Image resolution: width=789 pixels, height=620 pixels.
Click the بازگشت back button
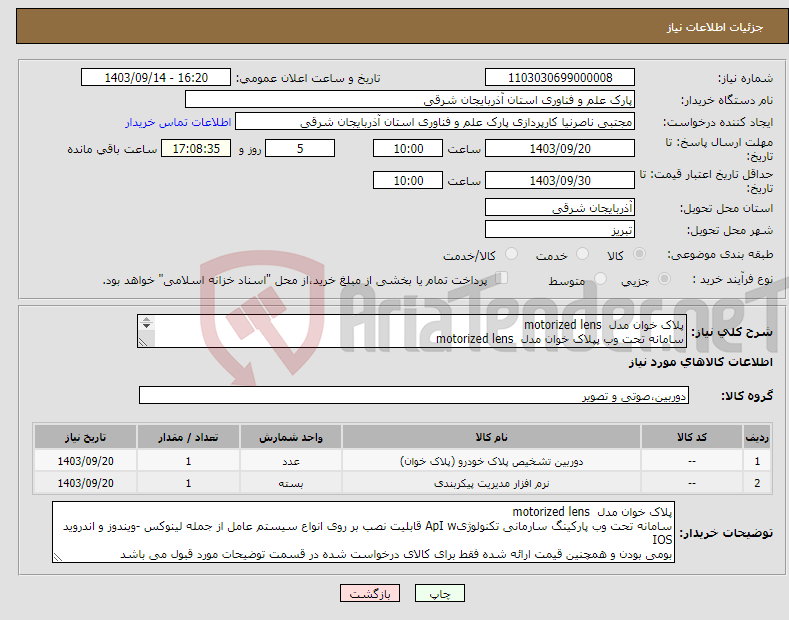370,594
